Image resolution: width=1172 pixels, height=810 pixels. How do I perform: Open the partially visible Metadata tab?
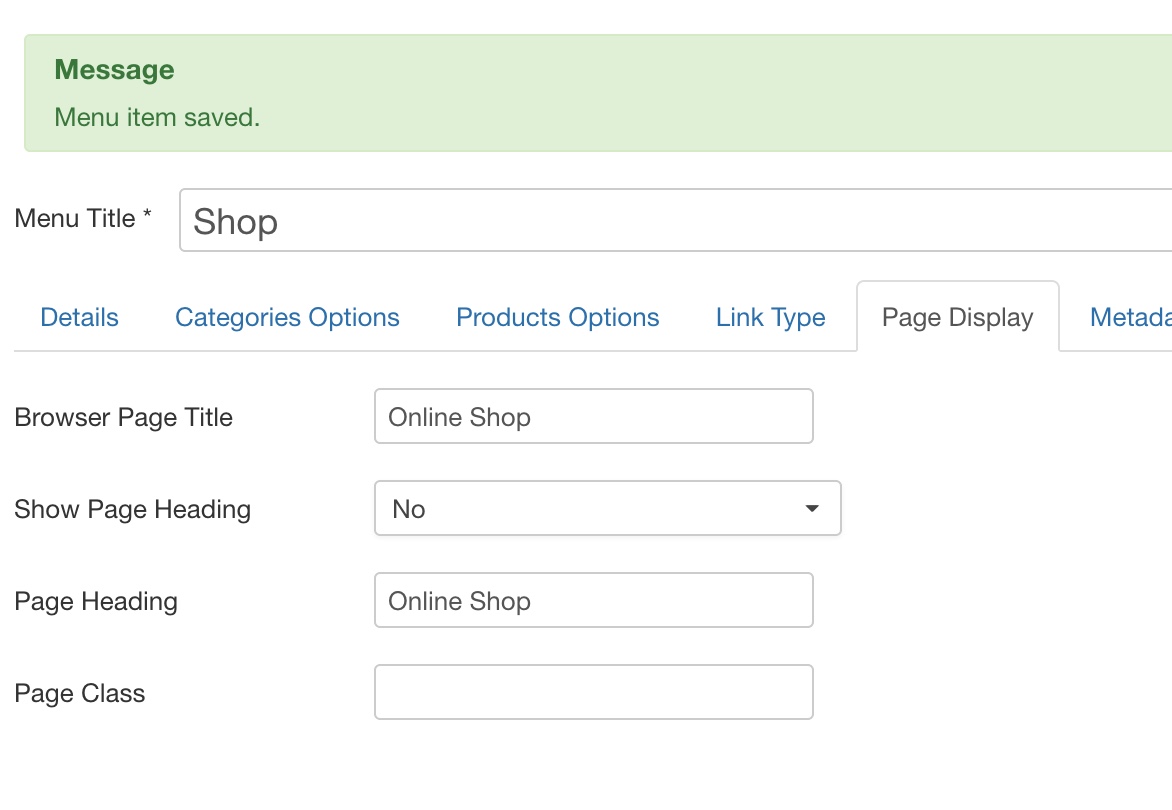pyautogui.click(x=1130, y=318)
